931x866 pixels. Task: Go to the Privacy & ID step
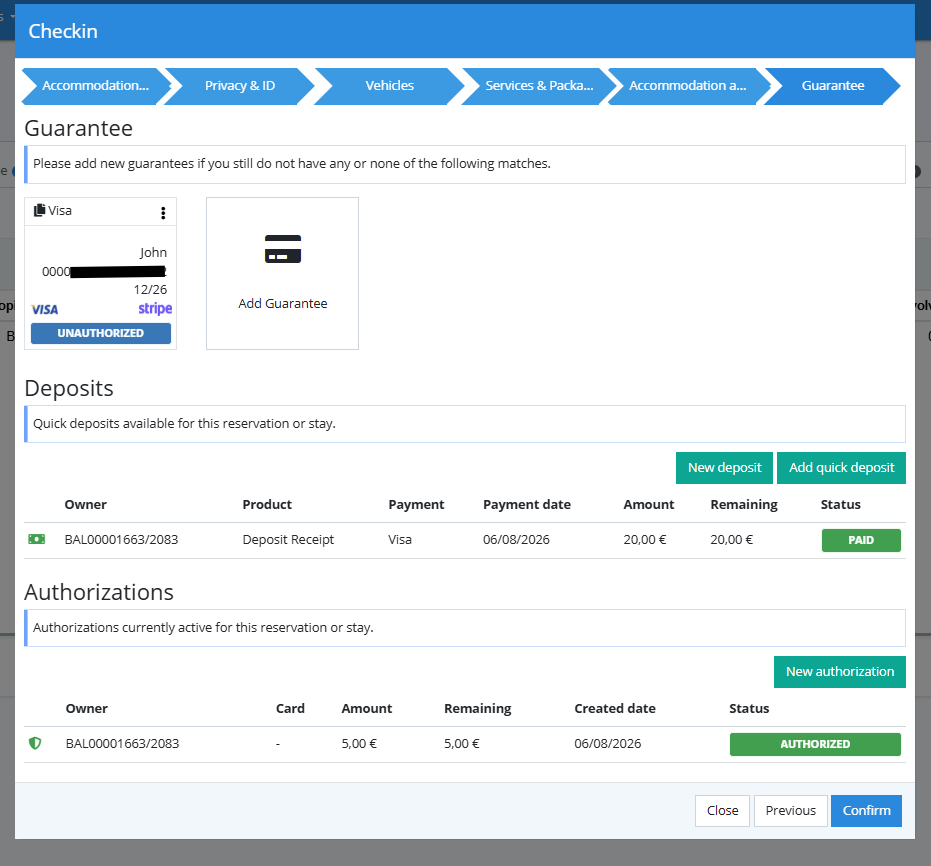click(239, 86)
